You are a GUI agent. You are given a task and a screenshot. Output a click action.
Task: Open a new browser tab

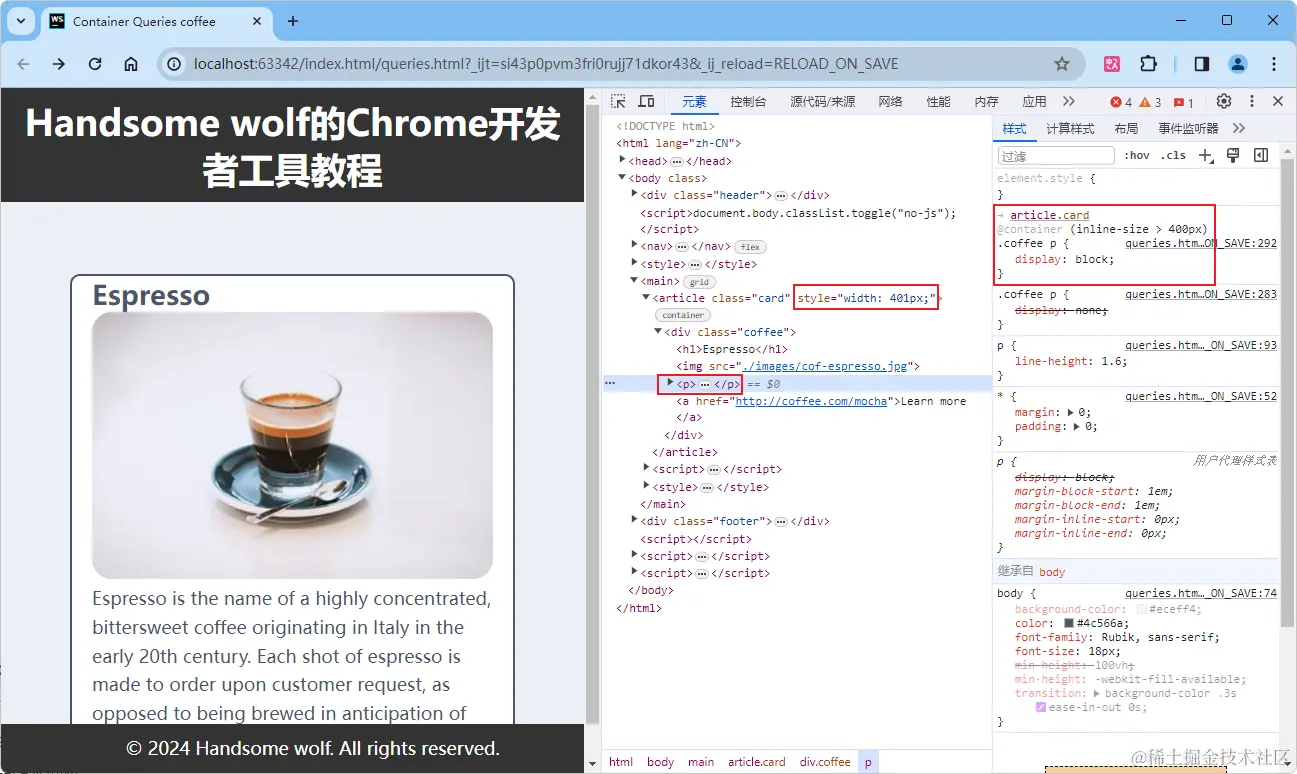[293, 21]
